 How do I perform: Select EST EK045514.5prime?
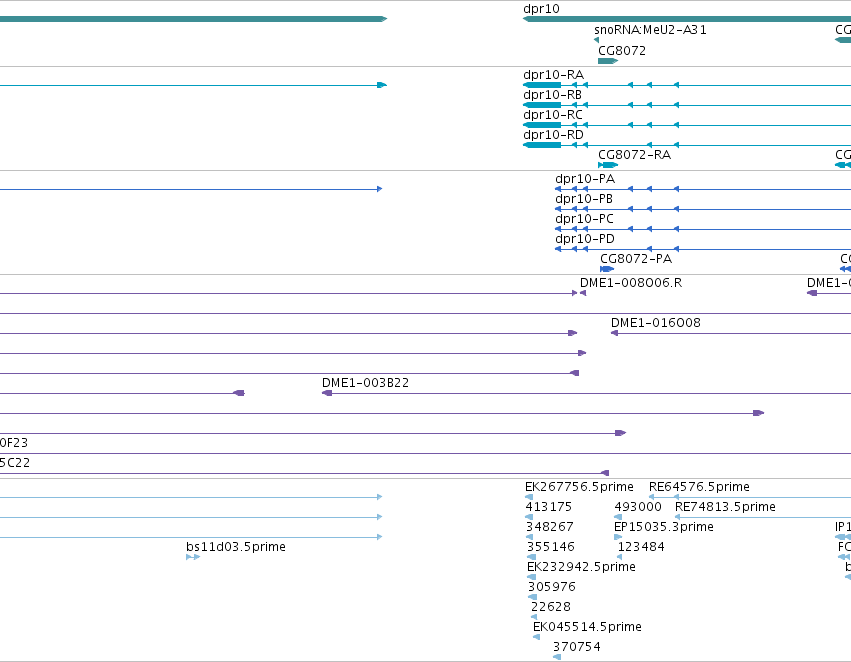pos(587,628)
